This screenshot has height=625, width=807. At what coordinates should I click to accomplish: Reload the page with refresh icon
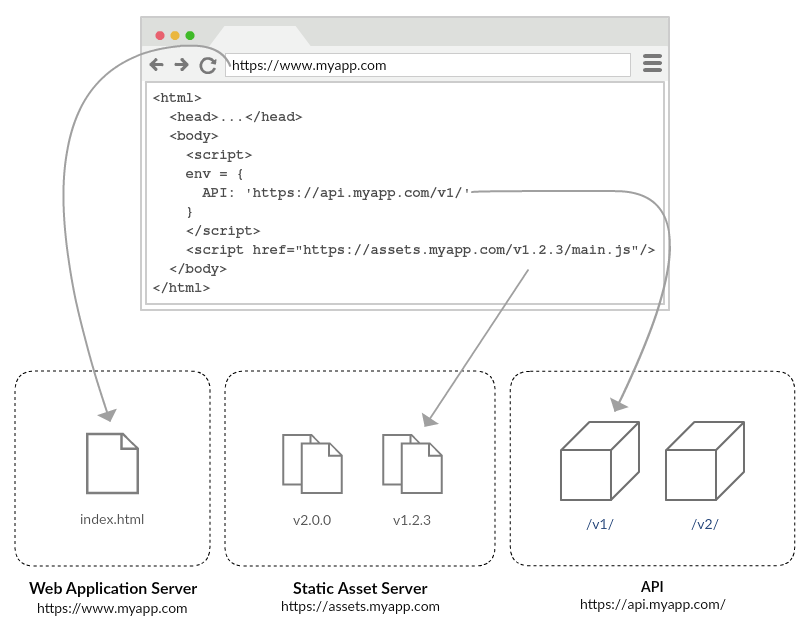click(x=208, y=65)
